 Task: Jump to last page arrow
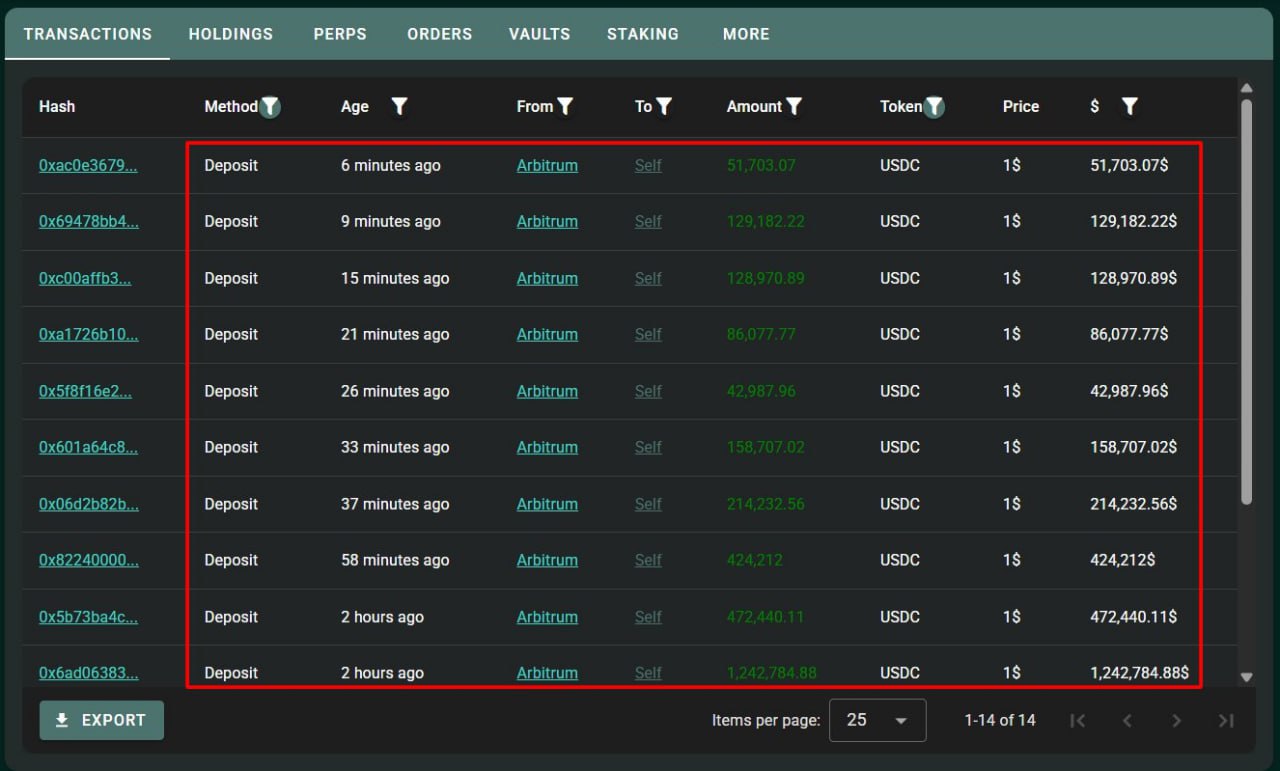[x=1226, y=721]
